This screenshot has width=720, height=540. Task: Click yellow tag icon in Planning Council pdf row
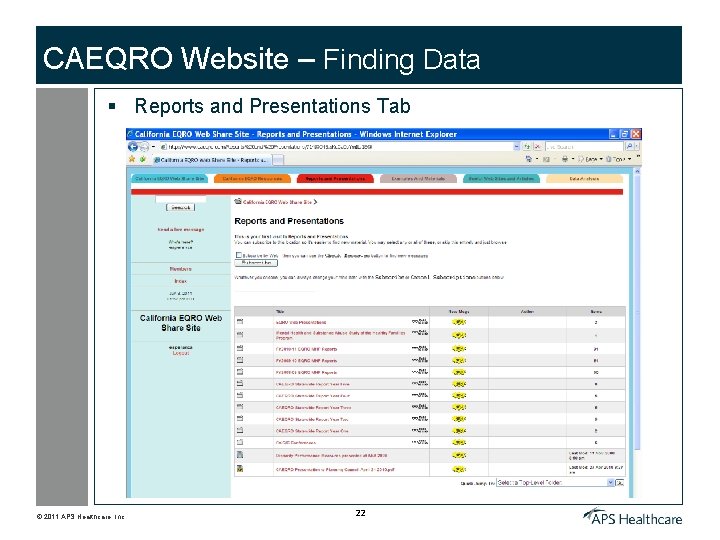click(459, 469)
